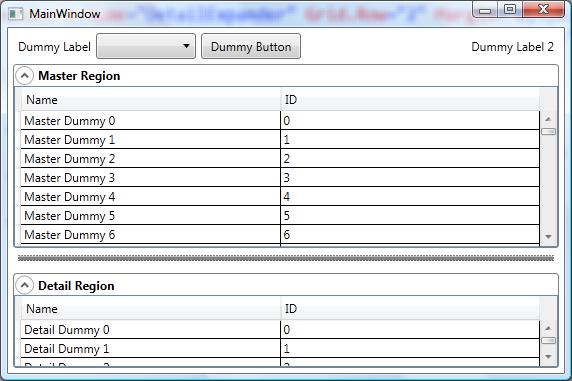Sort Detail grid by ID column header
The image size is (572, 381).
pos(410,309)
